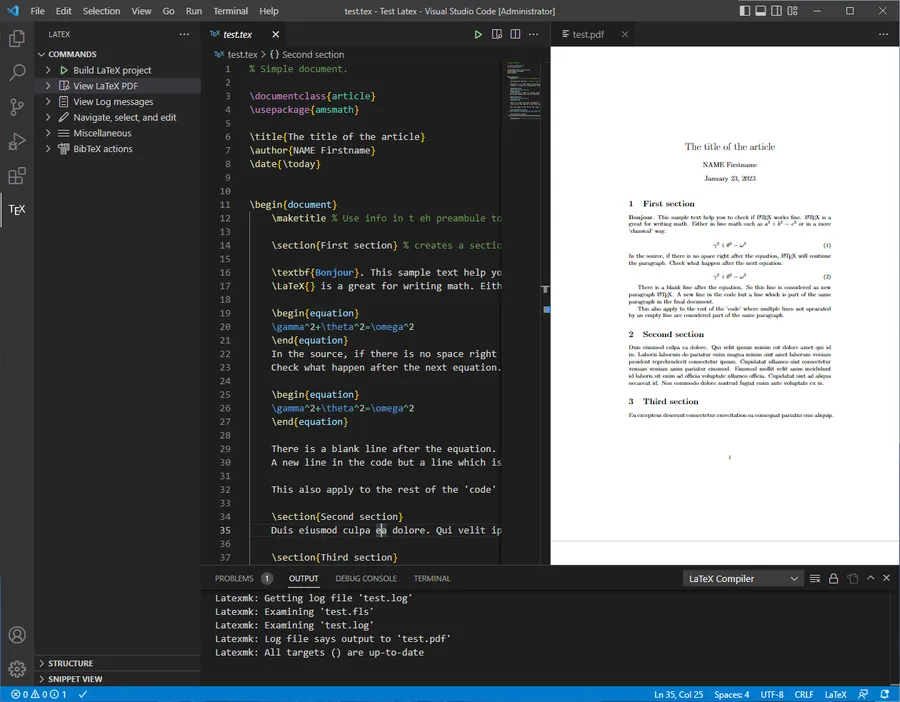Open the Help menu
Screen dimensions: 900x702
[269, 11]
